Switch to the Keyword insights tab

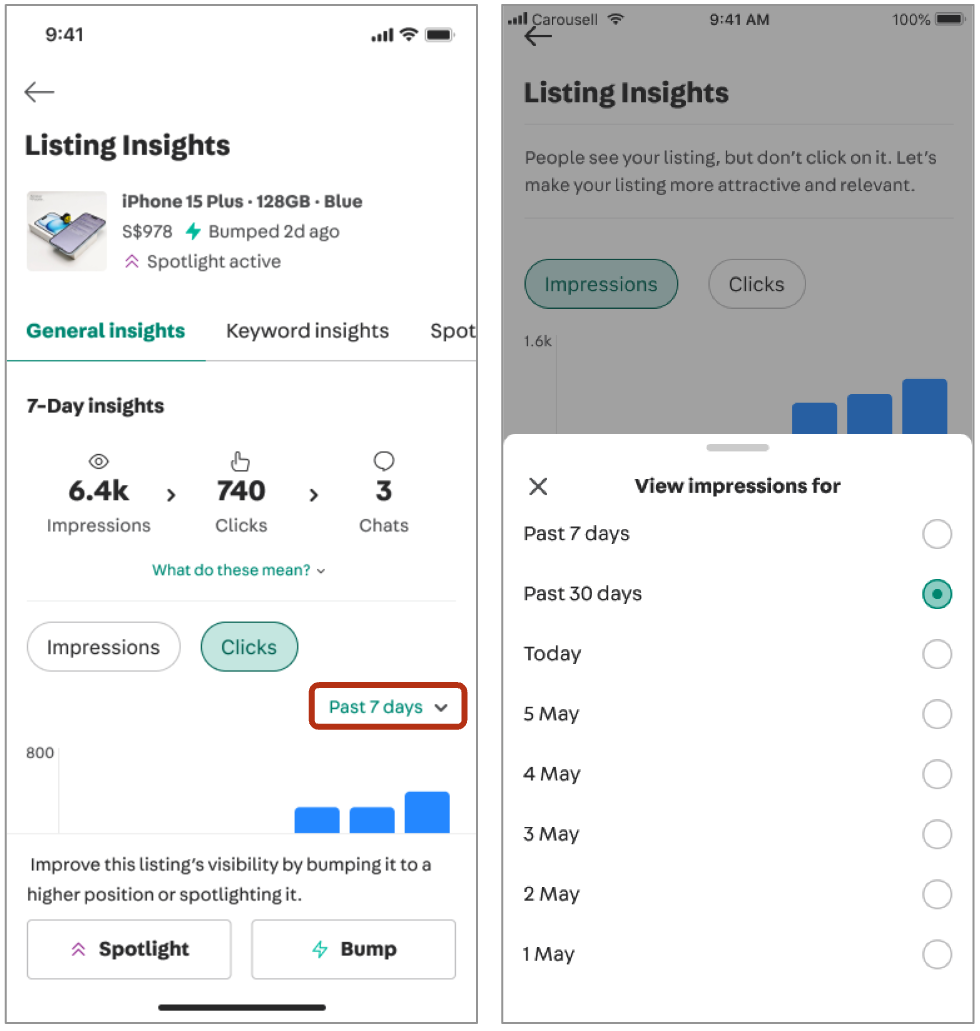point(307,331)
